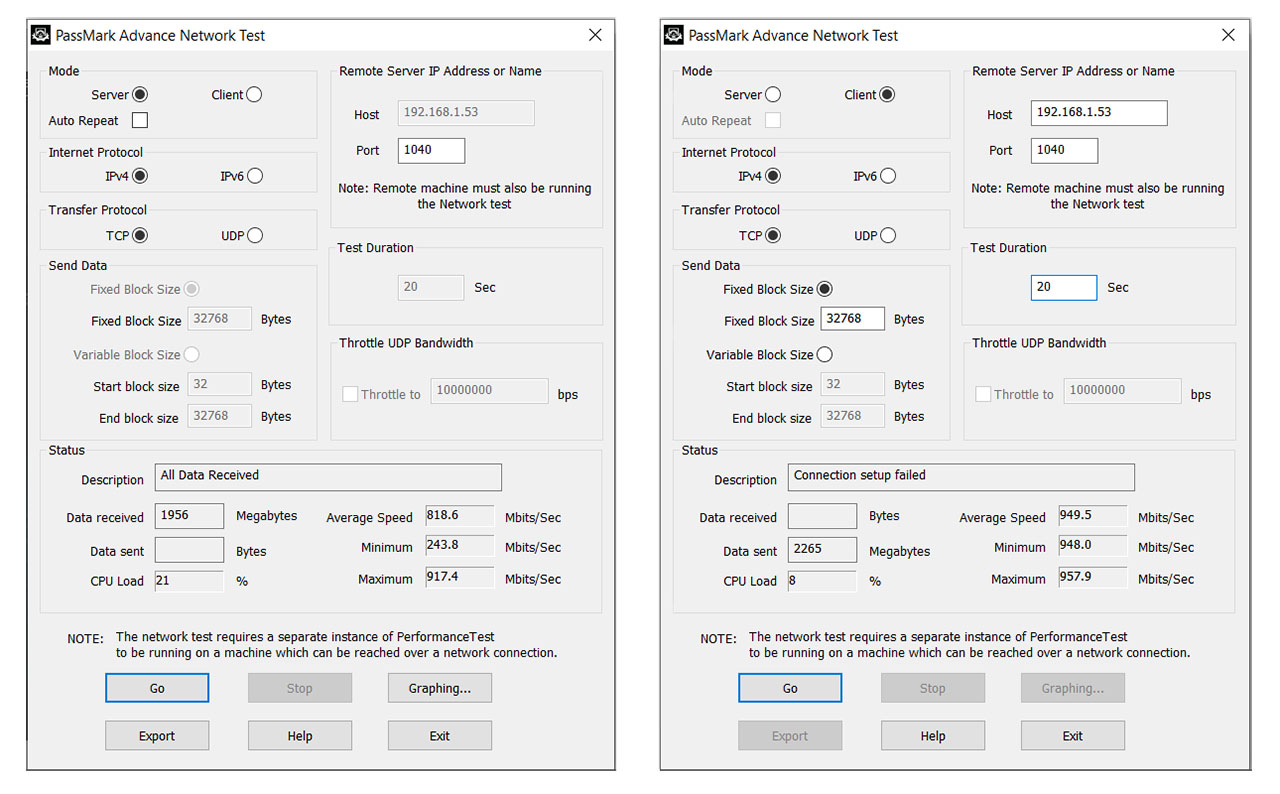Click the Test Duration field in the right window
This screenshot has width=1280, height=794.
tap(1064, 287)
